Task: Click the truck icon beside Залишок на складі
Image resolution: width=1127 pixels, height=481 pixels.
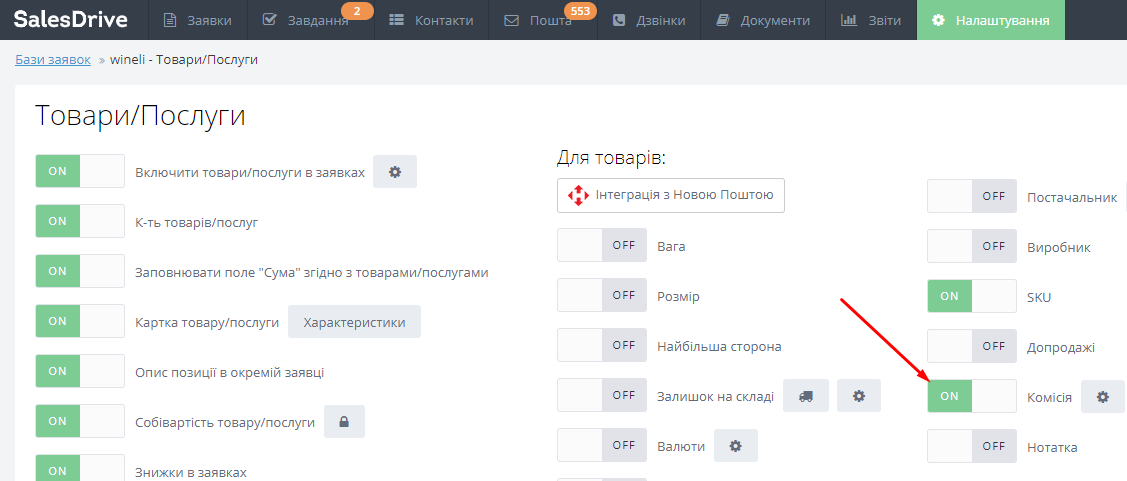Action: coord(805,396)
